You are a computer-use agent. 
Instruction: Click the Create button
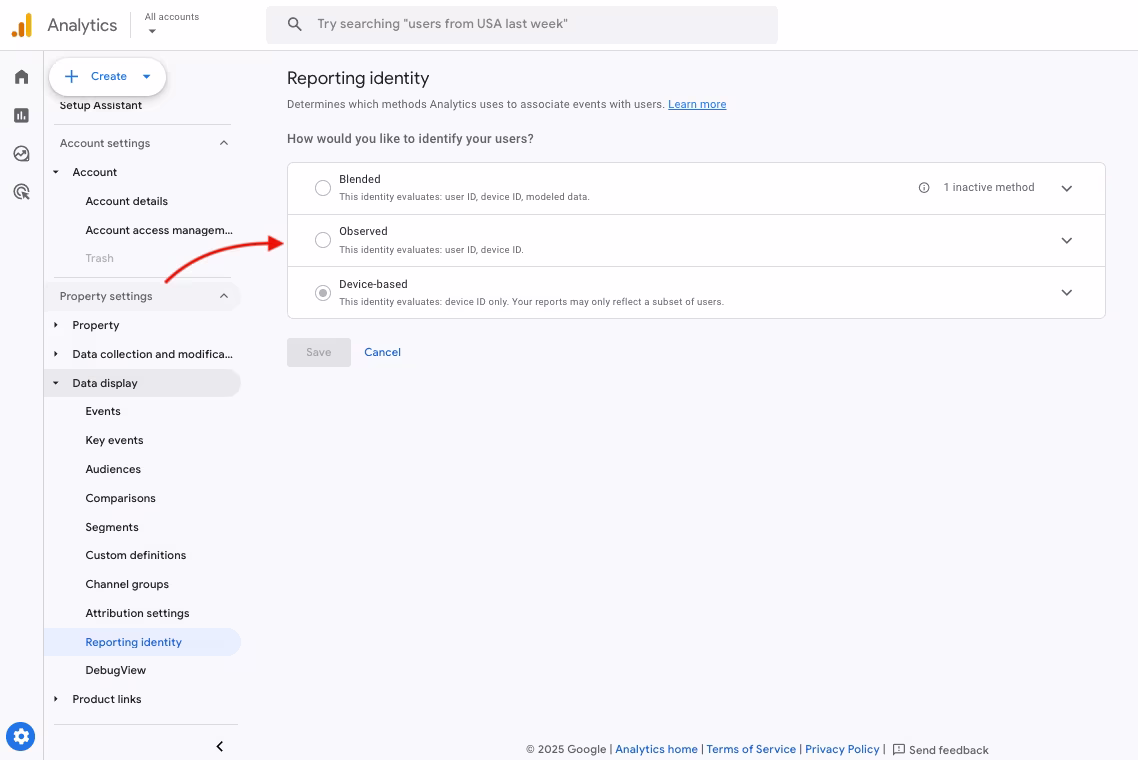click(107, 76)
